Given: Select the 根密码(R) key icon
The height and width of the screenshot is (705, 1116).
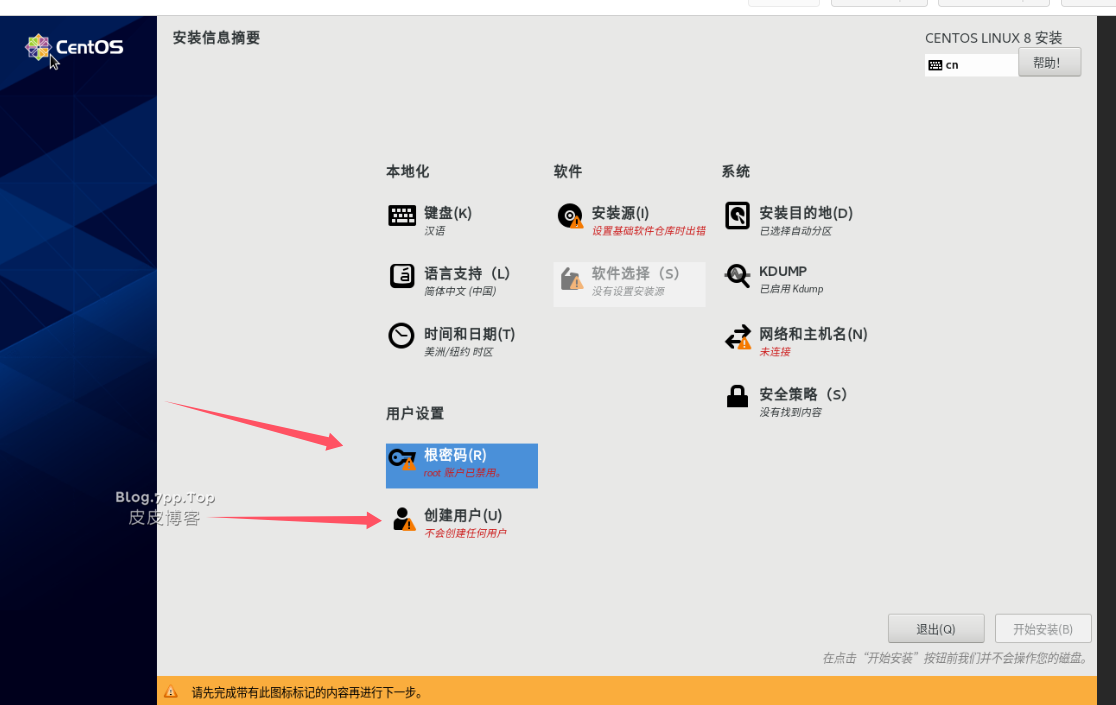Looking at the screenshot, I should click(x=402, y=459).
